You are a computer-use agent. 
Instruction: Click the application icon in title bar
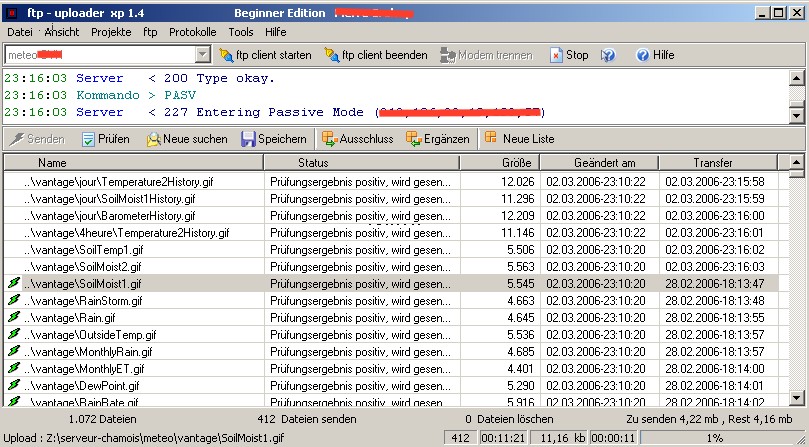pyautogui.click(x=11, y=13)
